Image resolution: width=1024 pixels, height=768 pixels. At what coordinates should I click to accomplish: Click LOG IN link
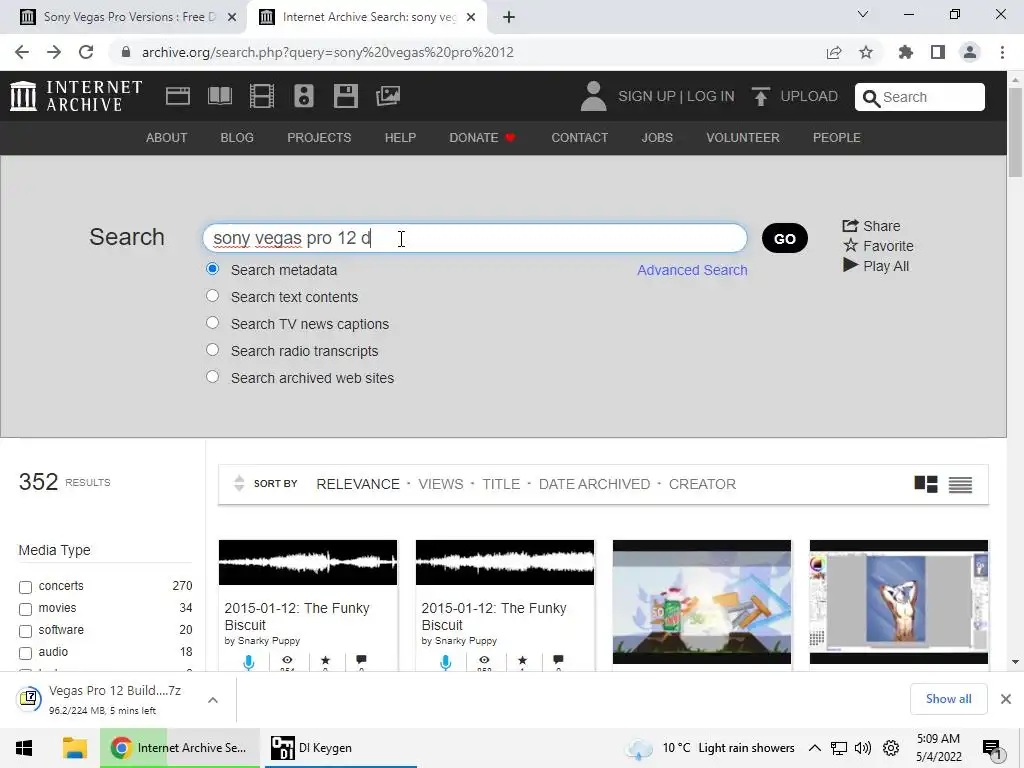coord(711,96)
